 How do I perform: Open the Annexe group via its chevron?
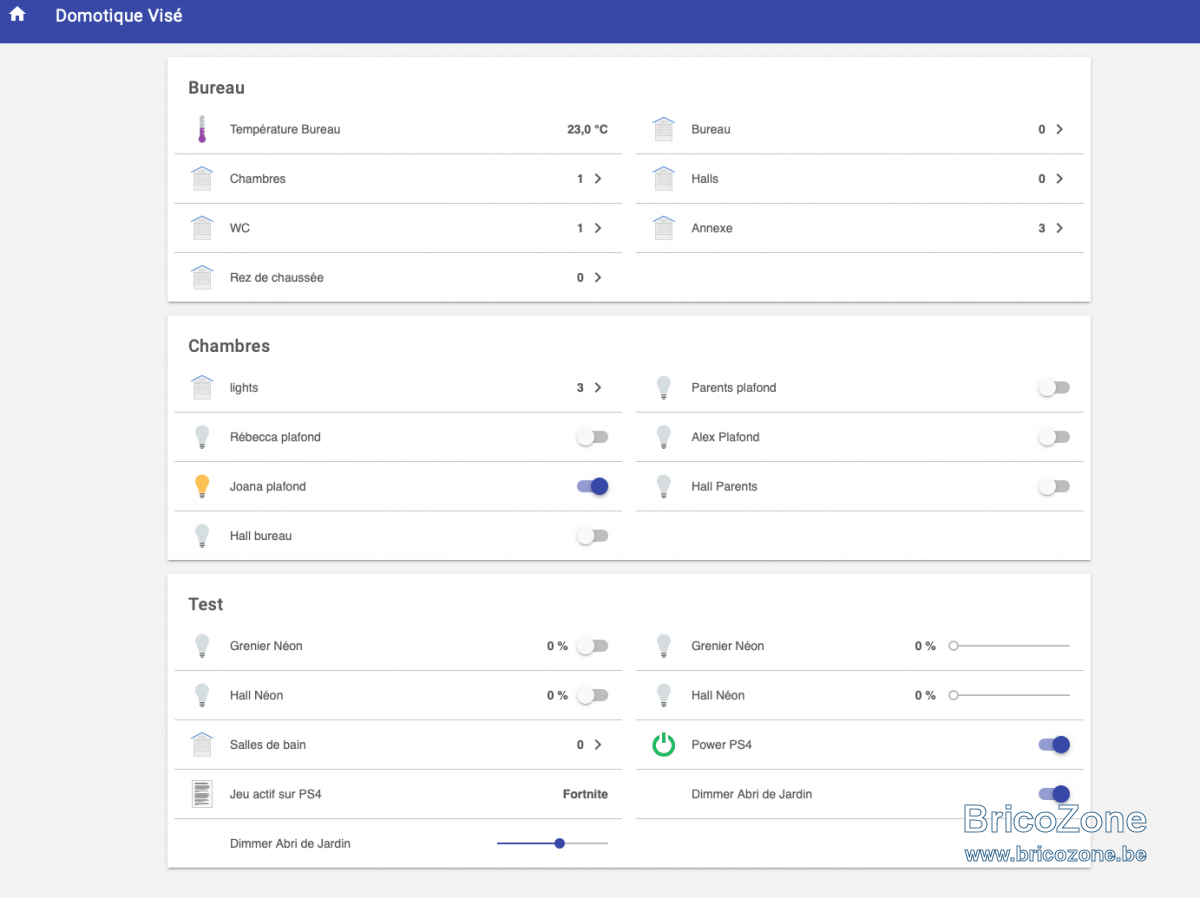coord(1060,228)
